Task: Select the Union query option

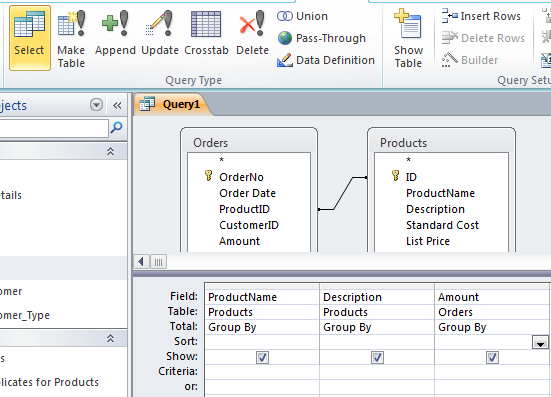Action: point(303,16)
